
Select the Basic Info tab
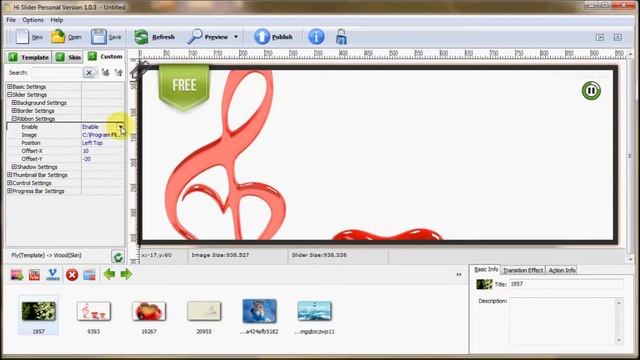coord(486,269)
